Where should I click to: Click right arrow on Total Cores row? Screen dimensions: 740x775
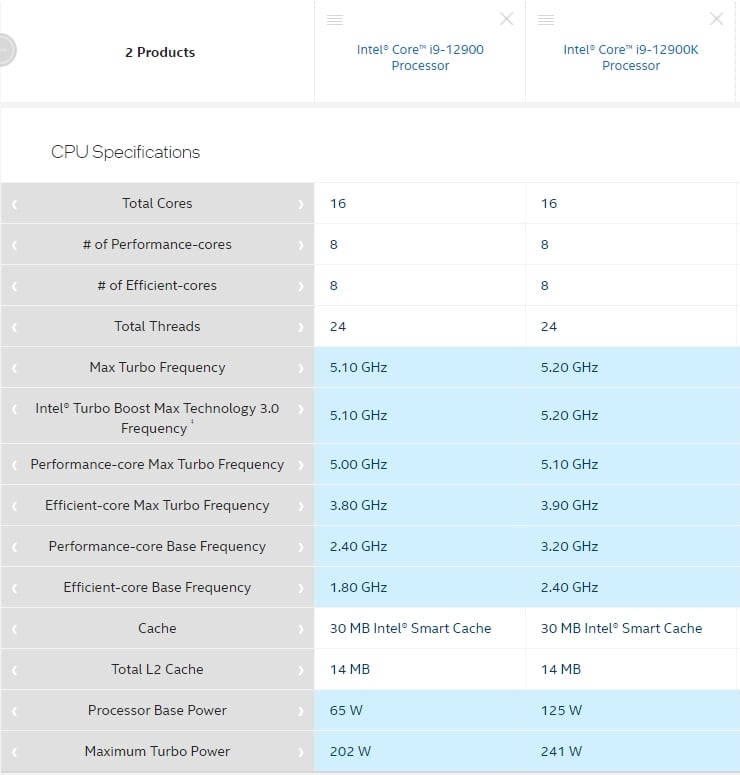point(301,204)
